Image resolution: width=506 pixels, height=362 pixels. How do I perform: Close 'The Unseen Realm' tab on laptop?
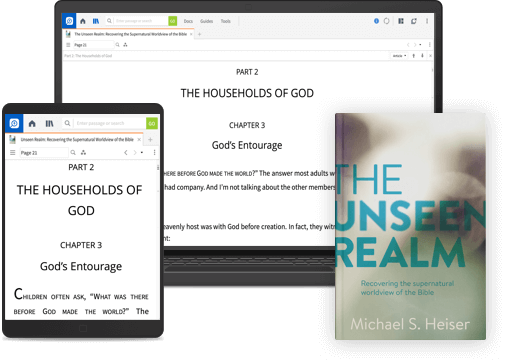click(191, 34)
